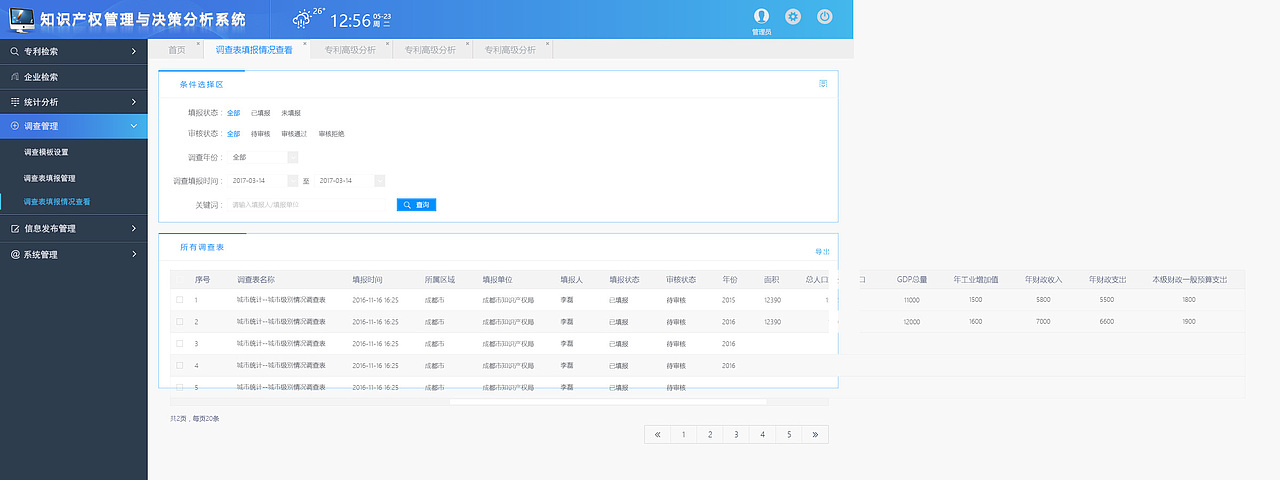
Task: Click the 12:56 clock display in header
Action: click(x=349, y=20)
